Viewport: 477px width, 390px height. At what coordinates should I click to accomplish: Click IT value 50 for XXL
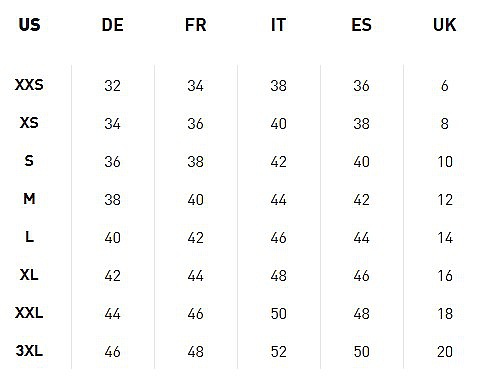click(278, 314)
